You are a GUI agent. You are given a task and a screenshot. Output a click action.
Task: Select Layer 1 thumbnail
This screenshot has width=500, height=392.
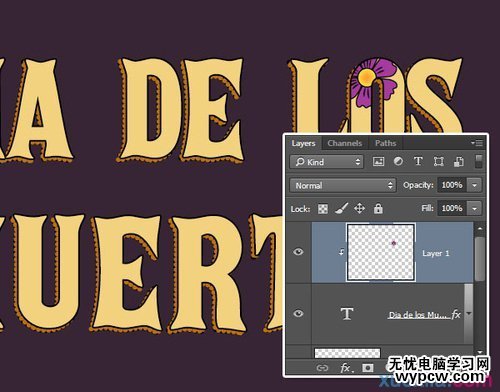point(381,252)
